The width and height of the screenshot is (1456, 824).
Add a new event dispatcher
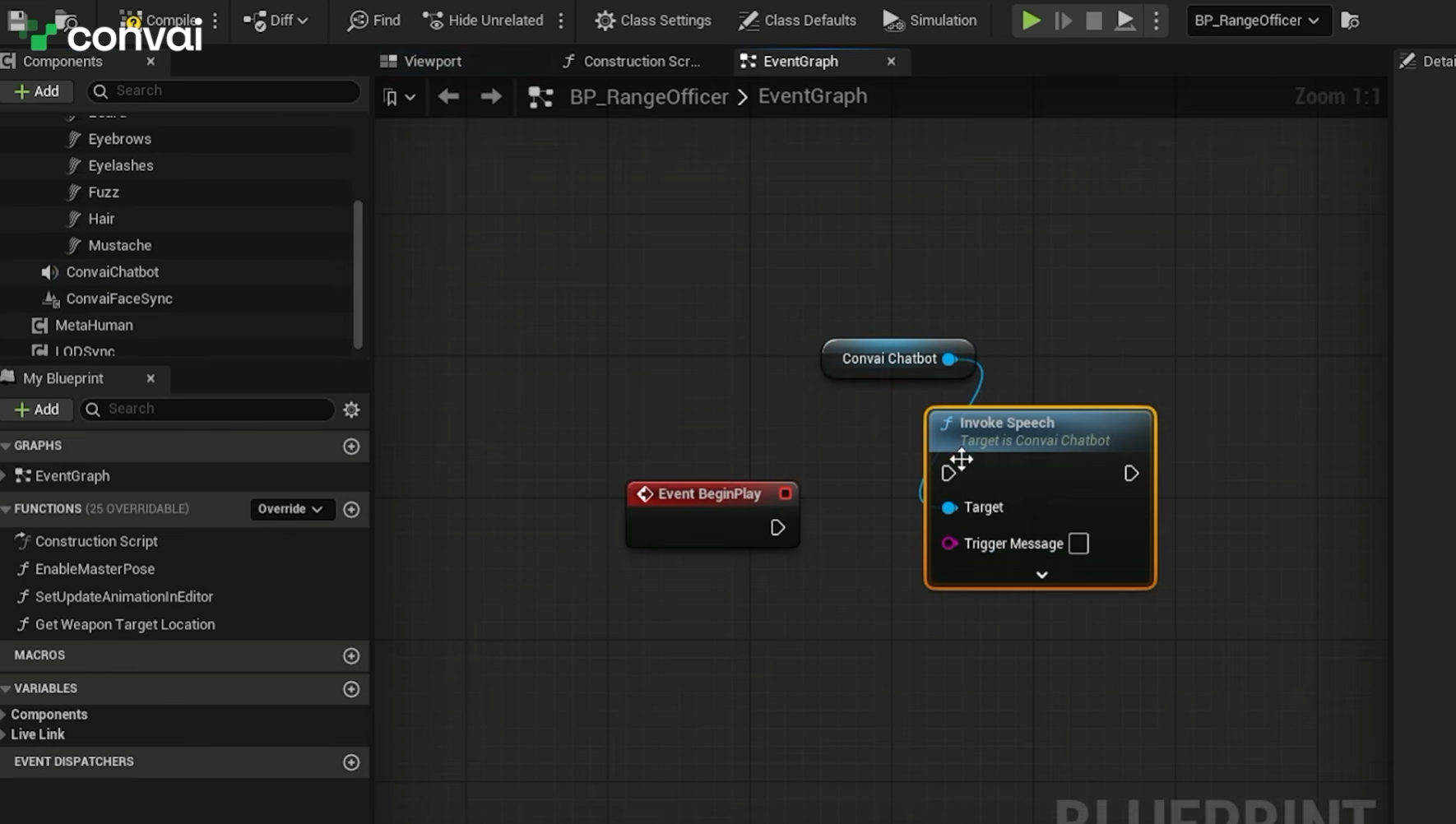(x=351, y=762)
